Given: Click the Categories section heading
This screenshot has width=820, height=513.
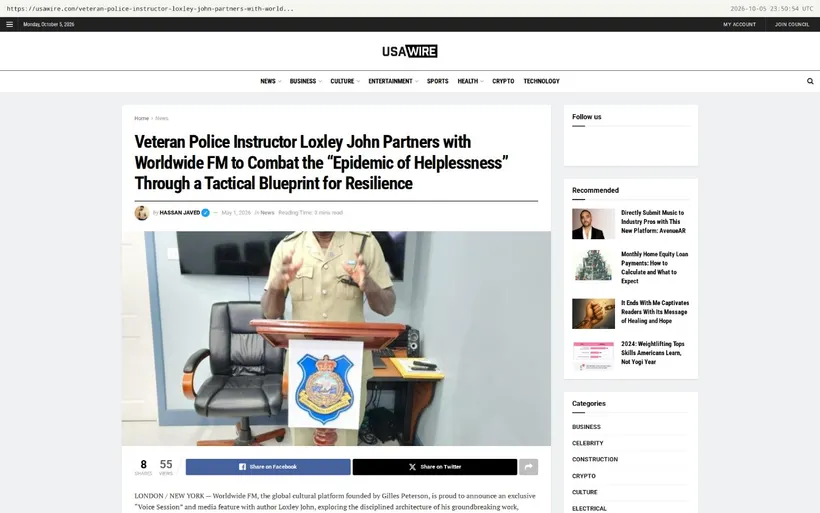Looking at the screenshot, I should click(x=588, y=404).
